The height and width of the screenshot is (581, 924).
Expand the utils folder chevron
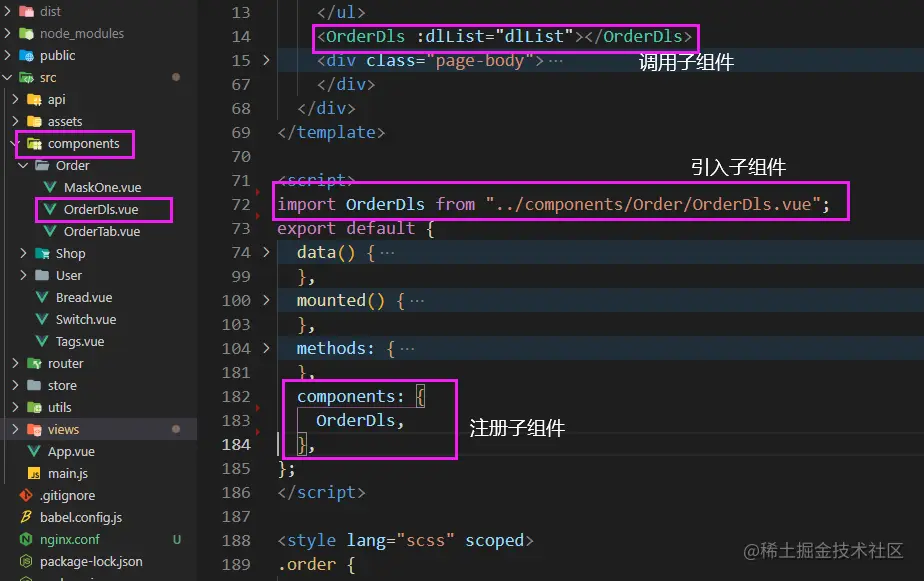pos(16,407)
